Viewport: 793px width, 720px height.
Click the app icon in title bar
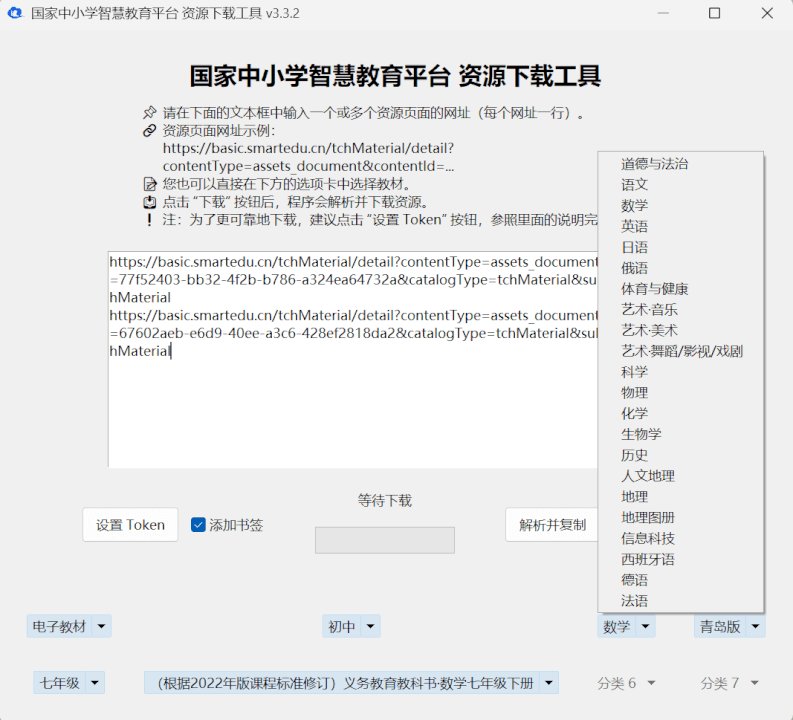15,13
